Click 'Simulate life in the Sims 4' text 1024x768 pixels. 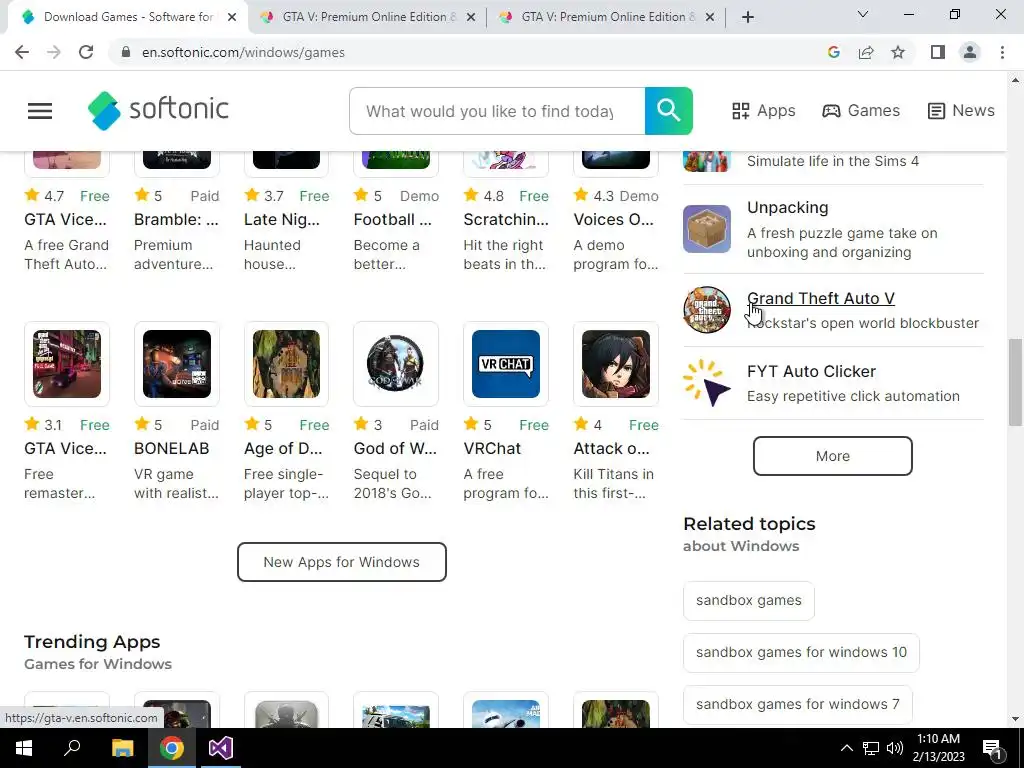(833, 161)
